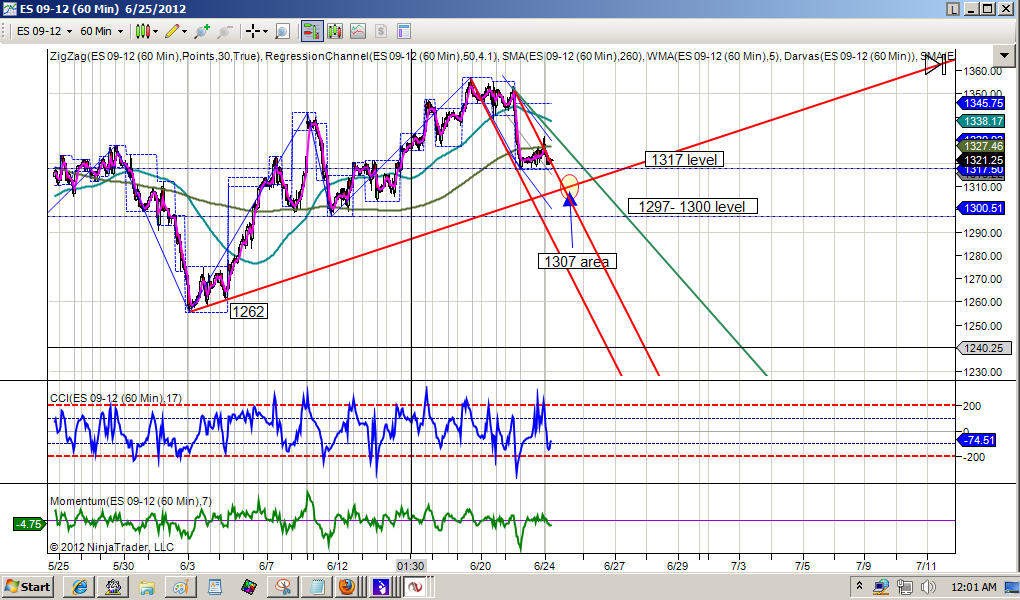
Task: Open the network tray icon
Action: (904, 587)
